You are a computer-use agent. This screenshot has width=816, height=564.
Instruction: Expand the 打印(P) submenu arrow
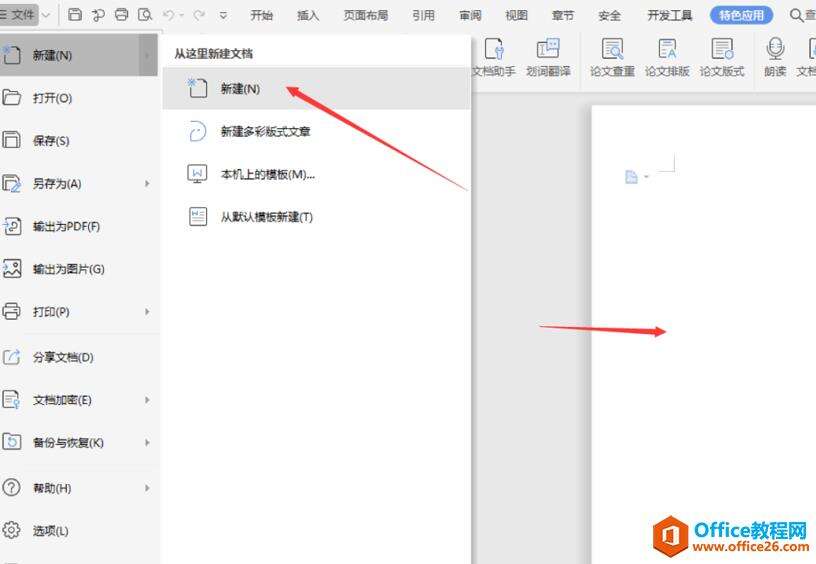tap(148, 312)
